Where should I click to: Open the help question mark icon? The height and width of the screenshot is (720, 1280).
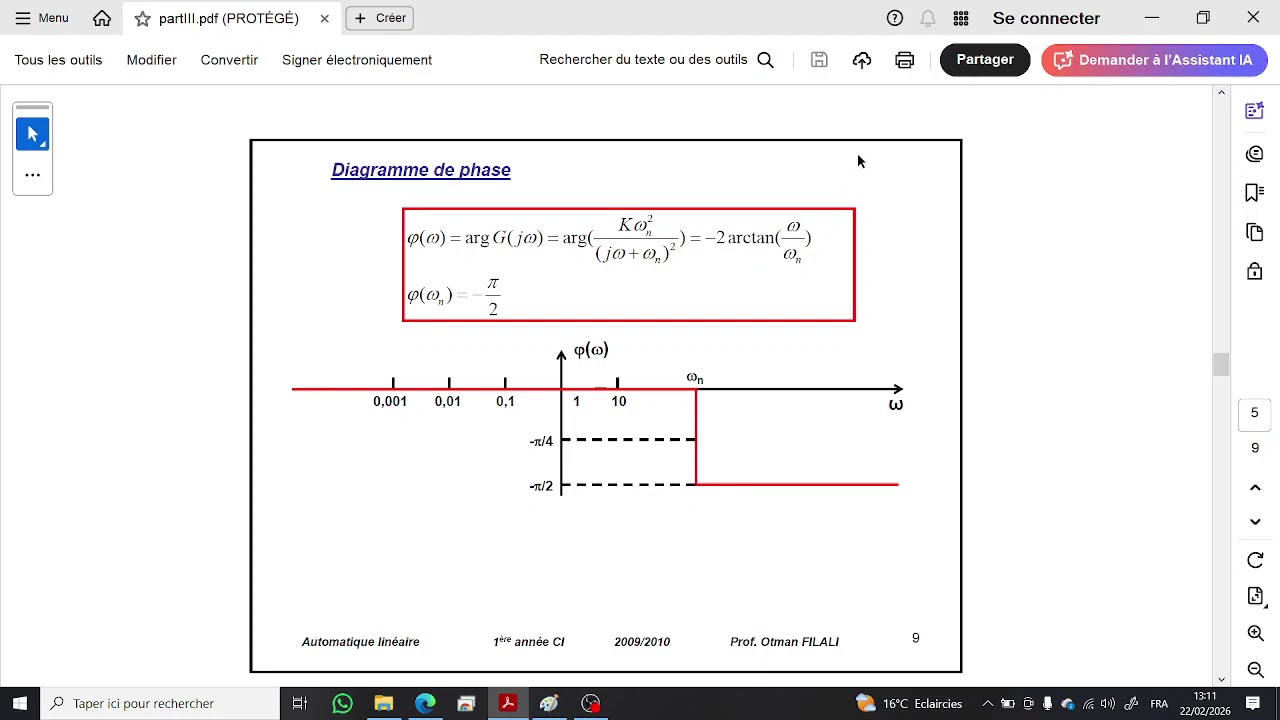coord(895,18)
